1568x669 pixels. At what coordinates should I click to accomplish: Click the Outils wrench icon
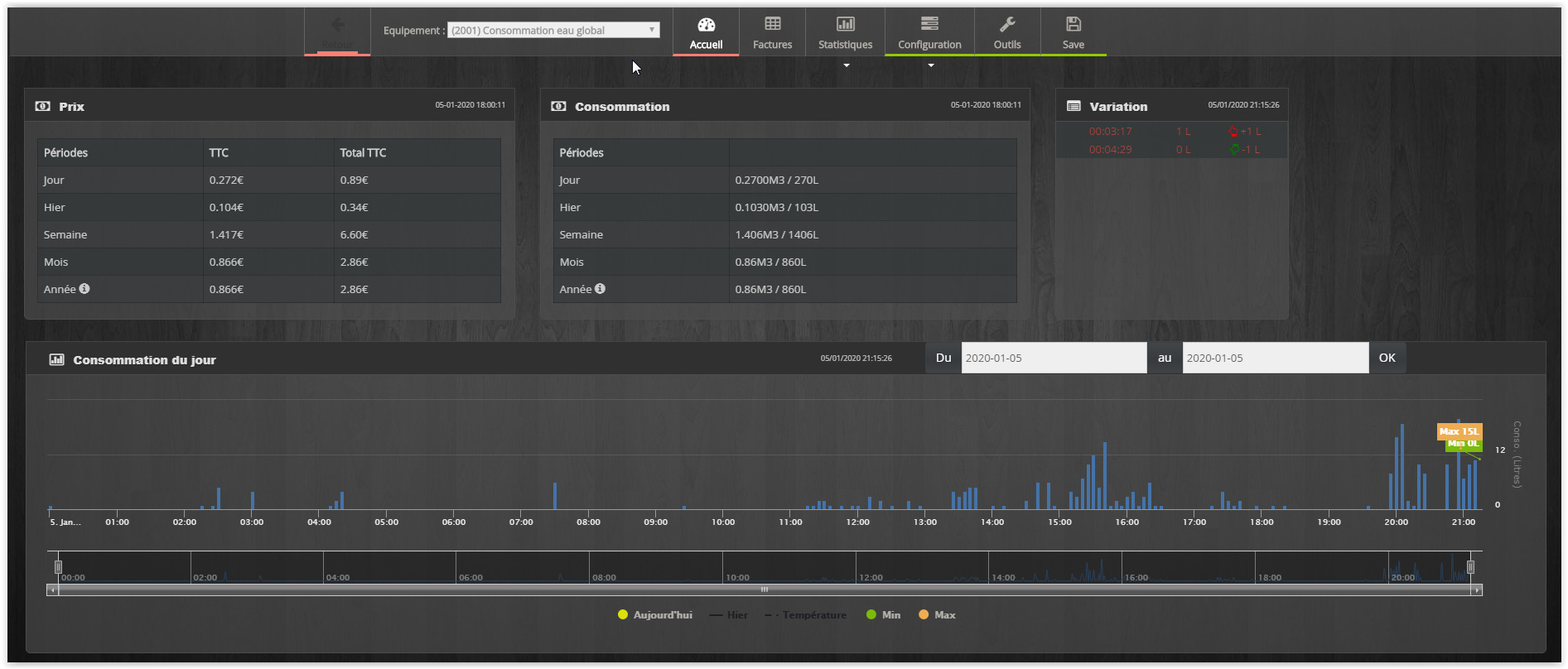1006,24
